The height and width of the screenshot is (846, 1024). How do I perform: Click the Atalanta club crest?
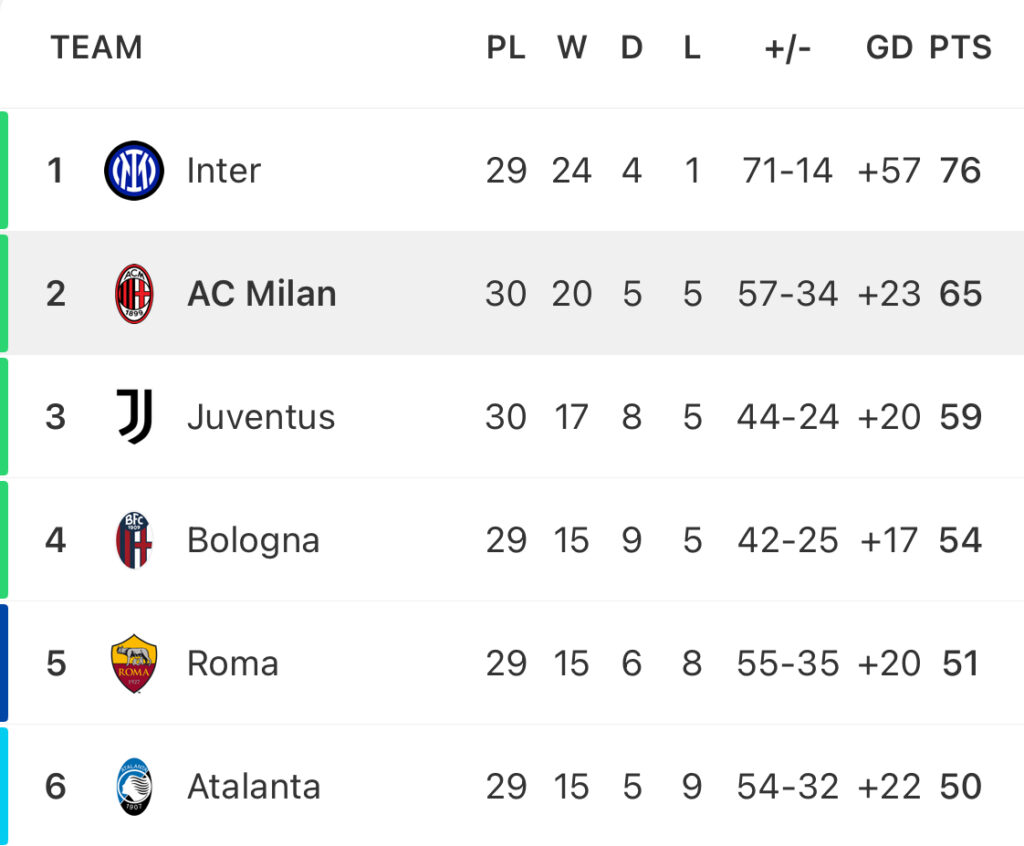[134, 787]
